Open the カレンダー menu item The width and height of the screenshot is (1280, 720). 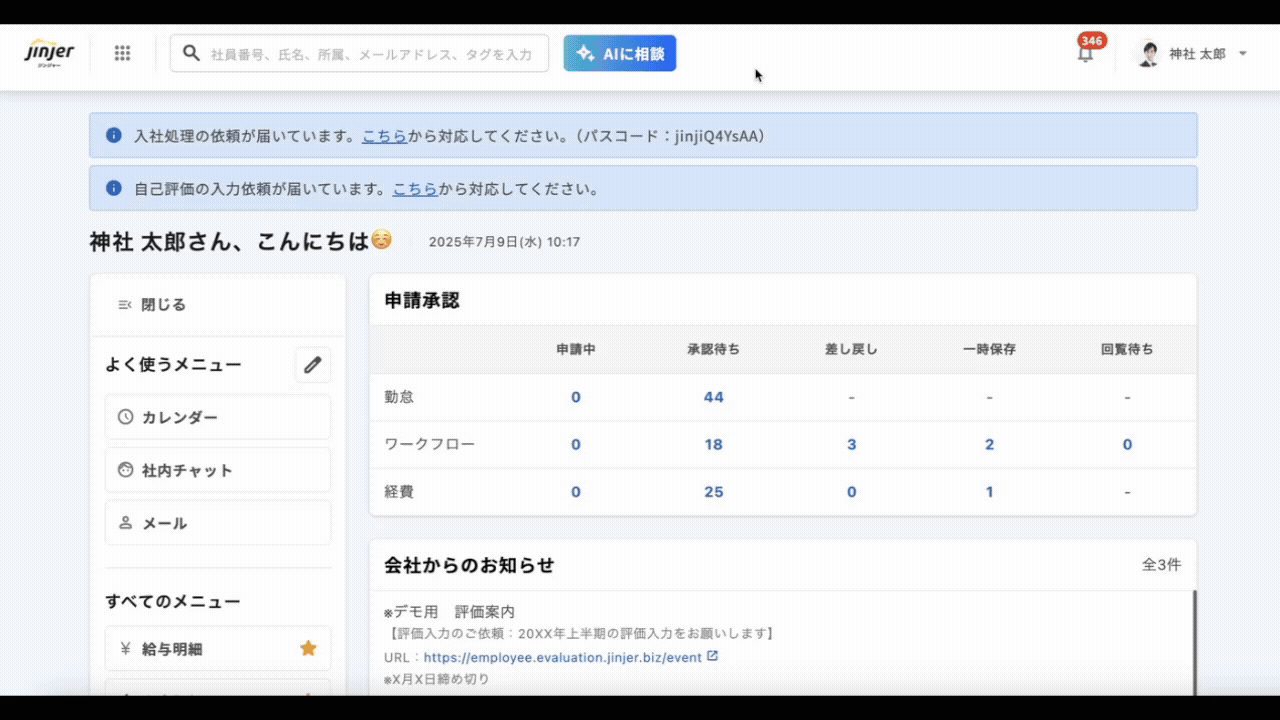coord(217,417)
